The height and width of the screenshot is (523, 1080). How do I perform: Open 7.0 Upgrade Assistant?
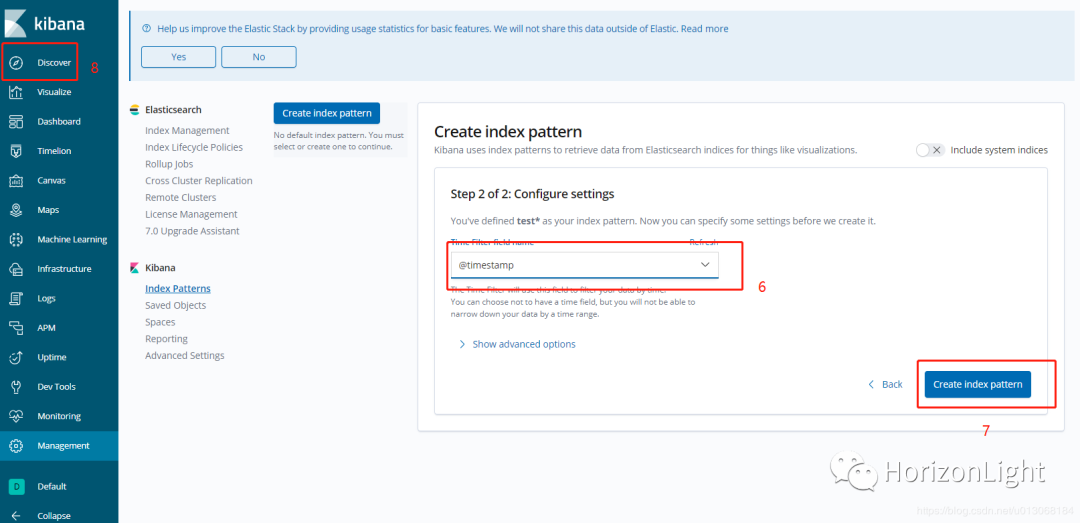coord(192,231)
